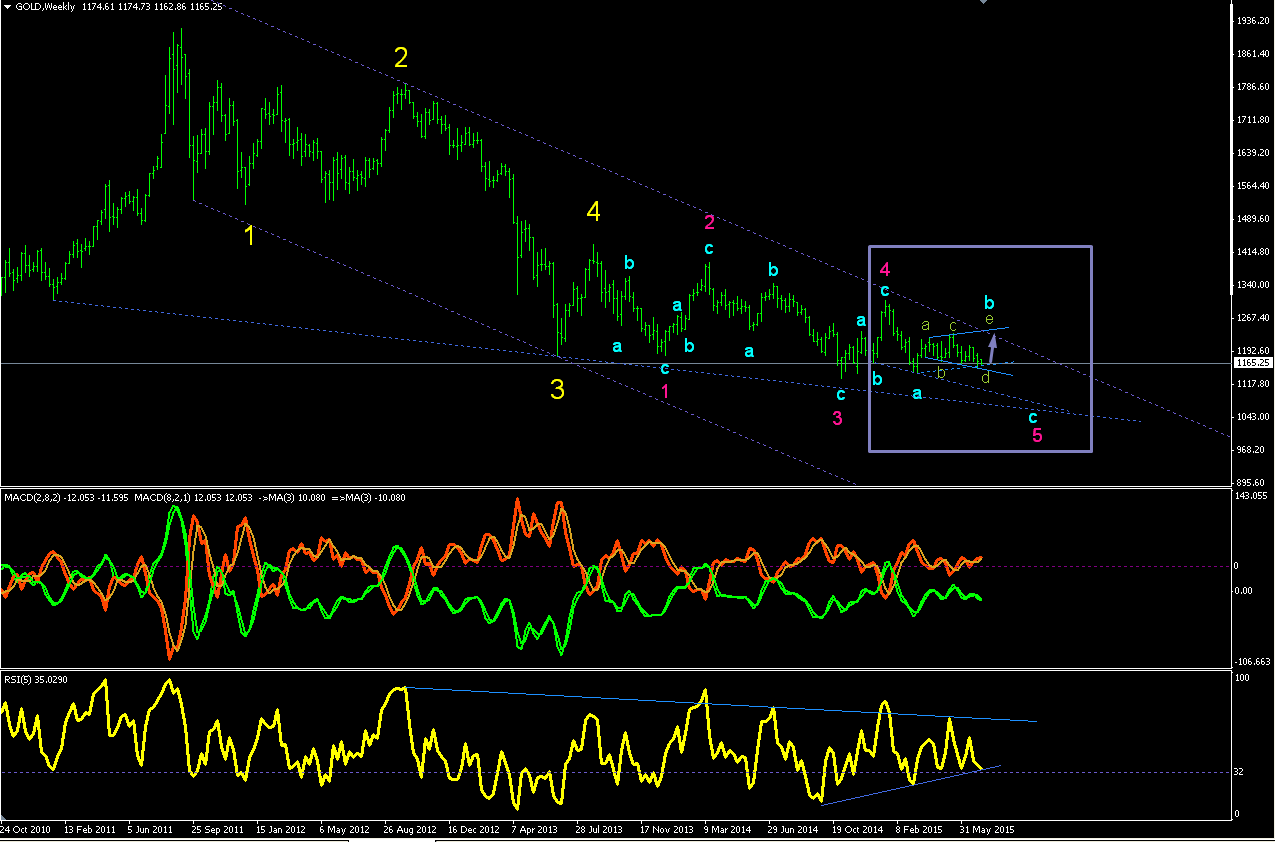The width and height of the screenshot is (1275, 842).
Task: Select the olive 'e' triangle wave label
Action: 989,319
